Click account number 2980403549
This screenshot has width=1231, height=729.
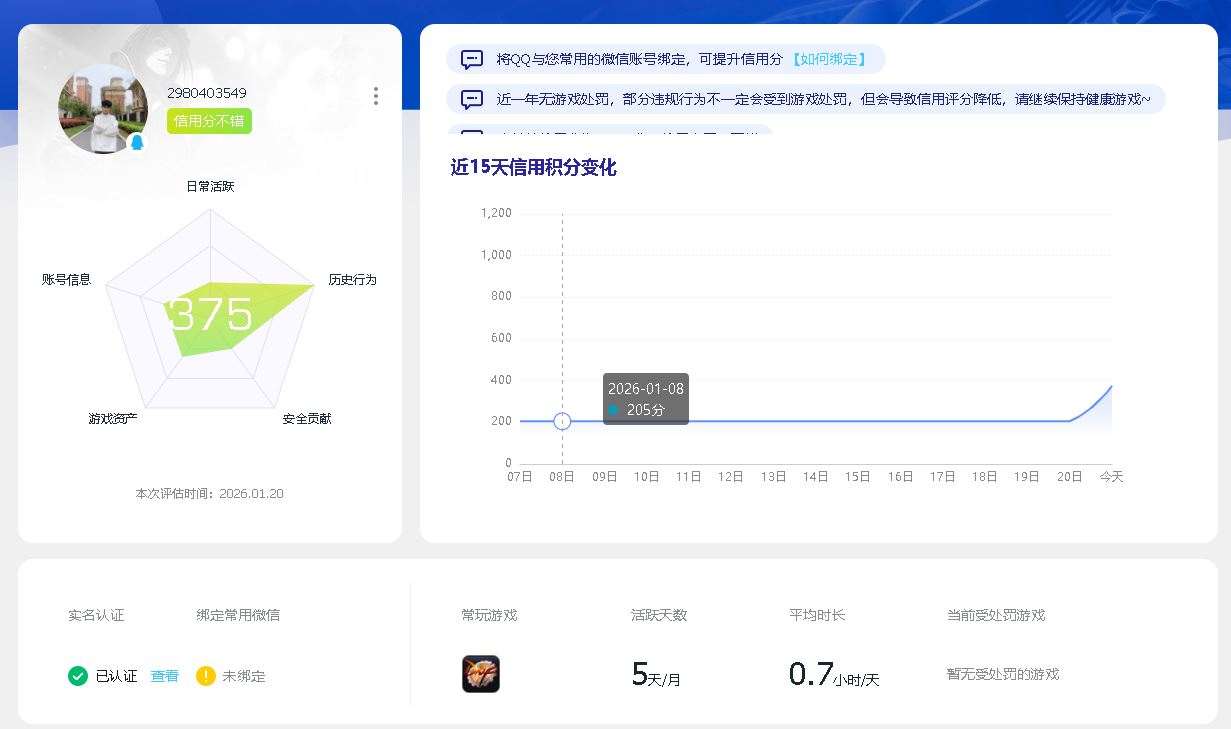[x=207, y=93]
